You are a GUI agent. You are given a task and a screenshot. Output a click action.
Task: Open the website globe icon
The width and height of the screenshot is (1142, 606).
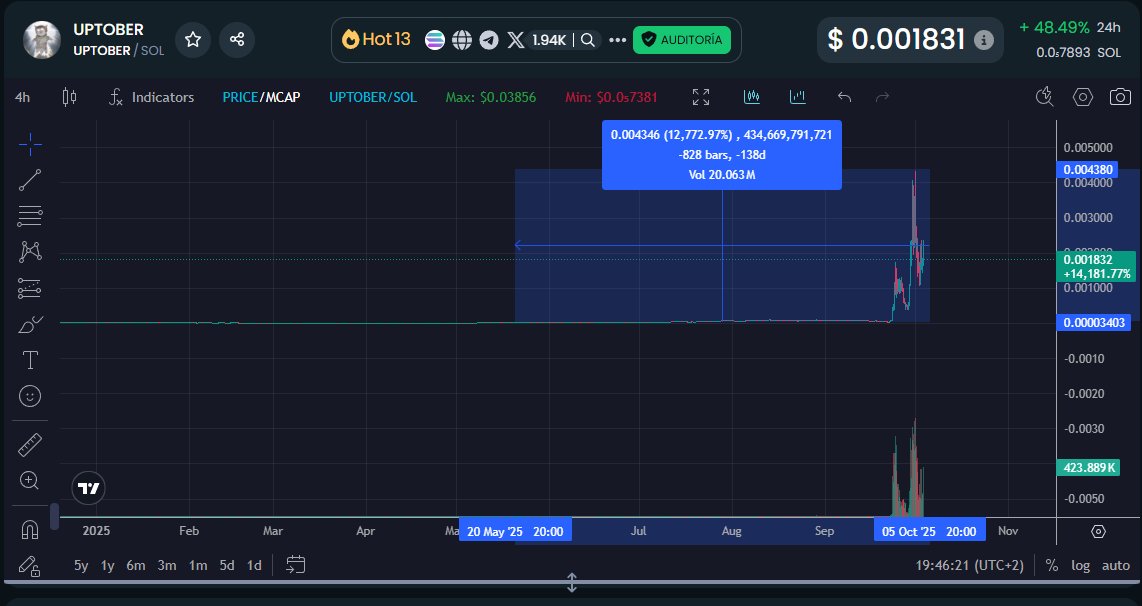pos(462,40)
